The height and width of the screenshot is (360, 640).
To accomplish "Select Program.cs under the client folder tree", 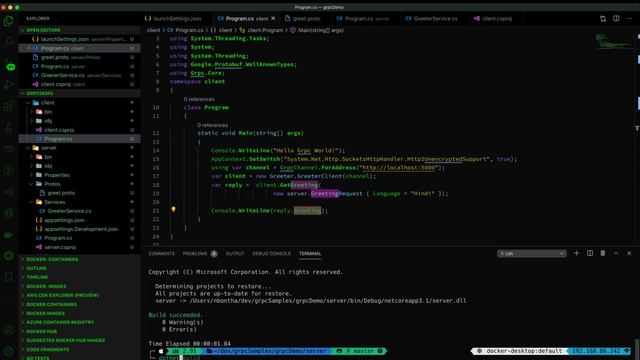I will (x=80, y=139).
